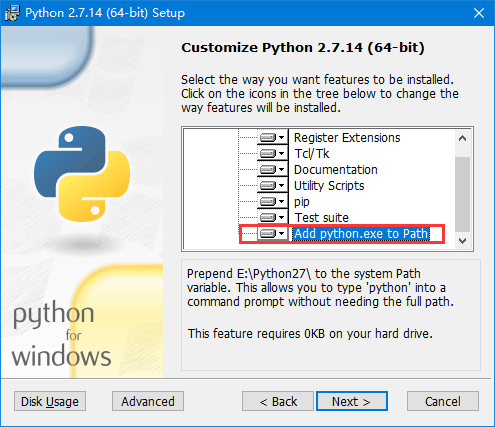Image resolution: width=495 pixels, height=427 pixels.
Task: Click the Register Extensions drive icon
Action: pyautogui.click(x=268, y=137)
